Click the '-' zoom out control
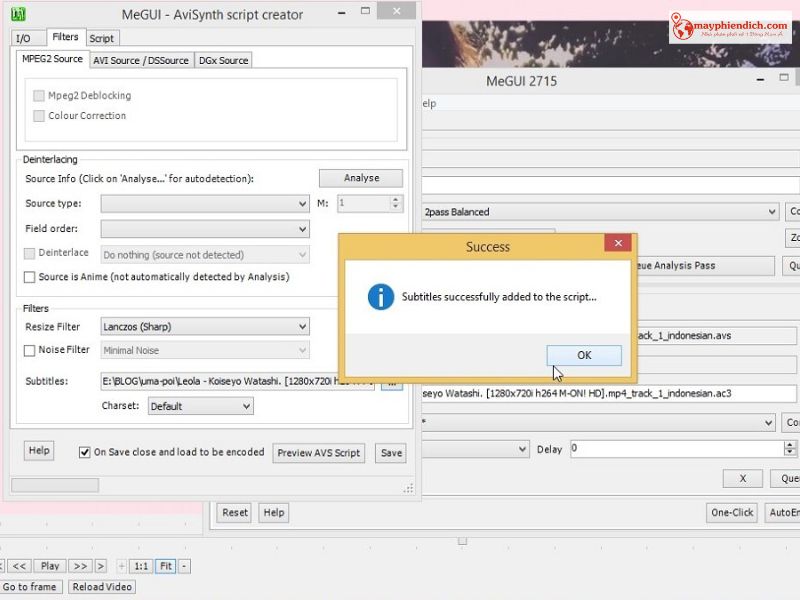Viewport: 800px width, 600px height. click(x=185, y=566)
